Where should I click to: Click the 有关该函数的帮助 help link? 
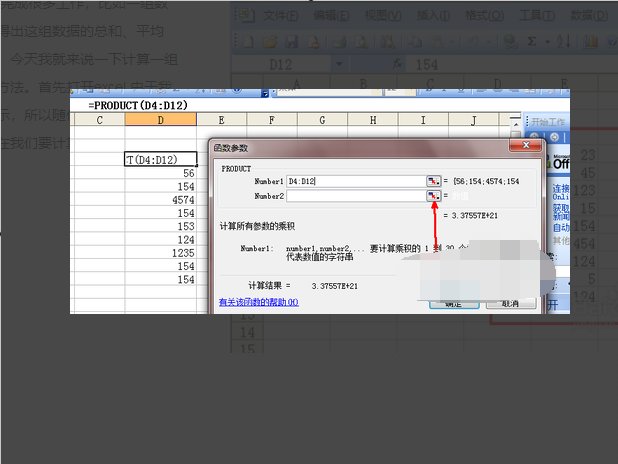(x=259, y=302)
